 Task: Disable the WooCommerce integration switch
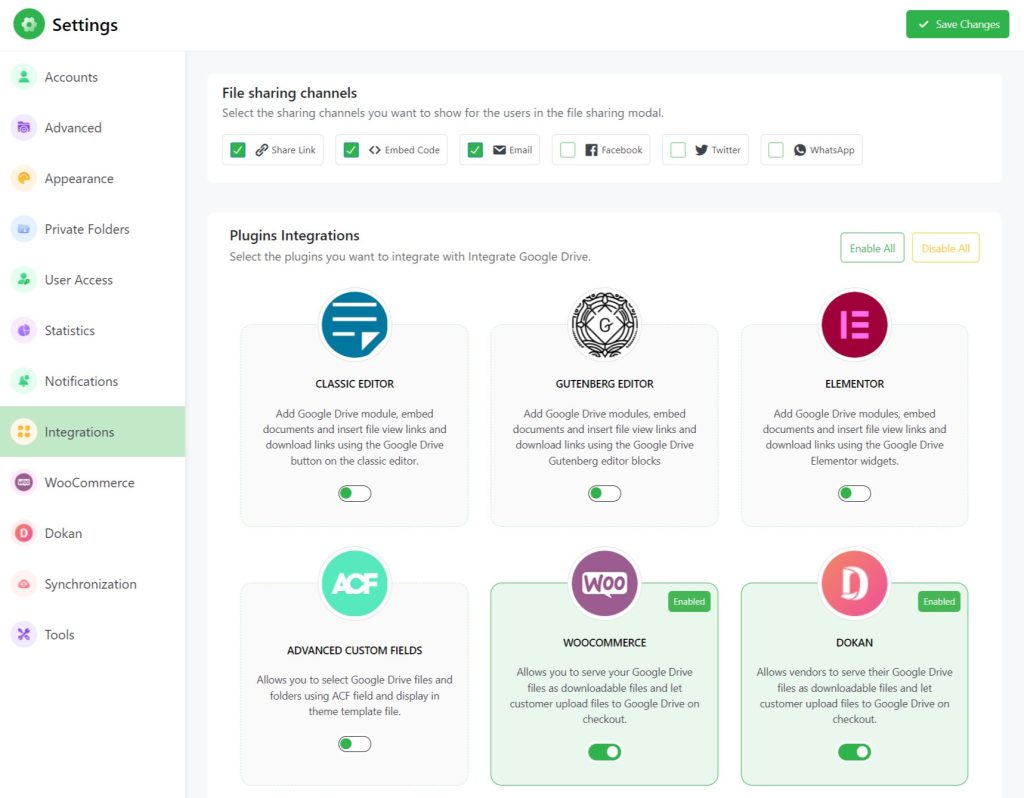pos(605,752)
